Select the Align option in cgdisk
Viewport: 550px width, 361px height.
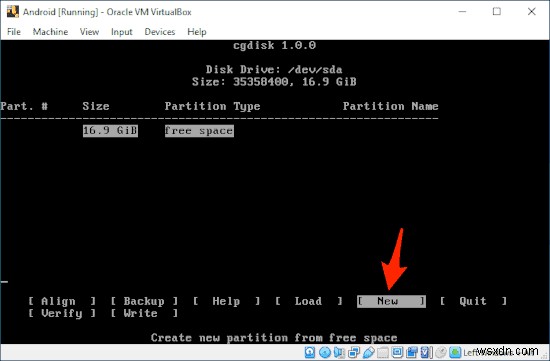(x=62, y=301)
